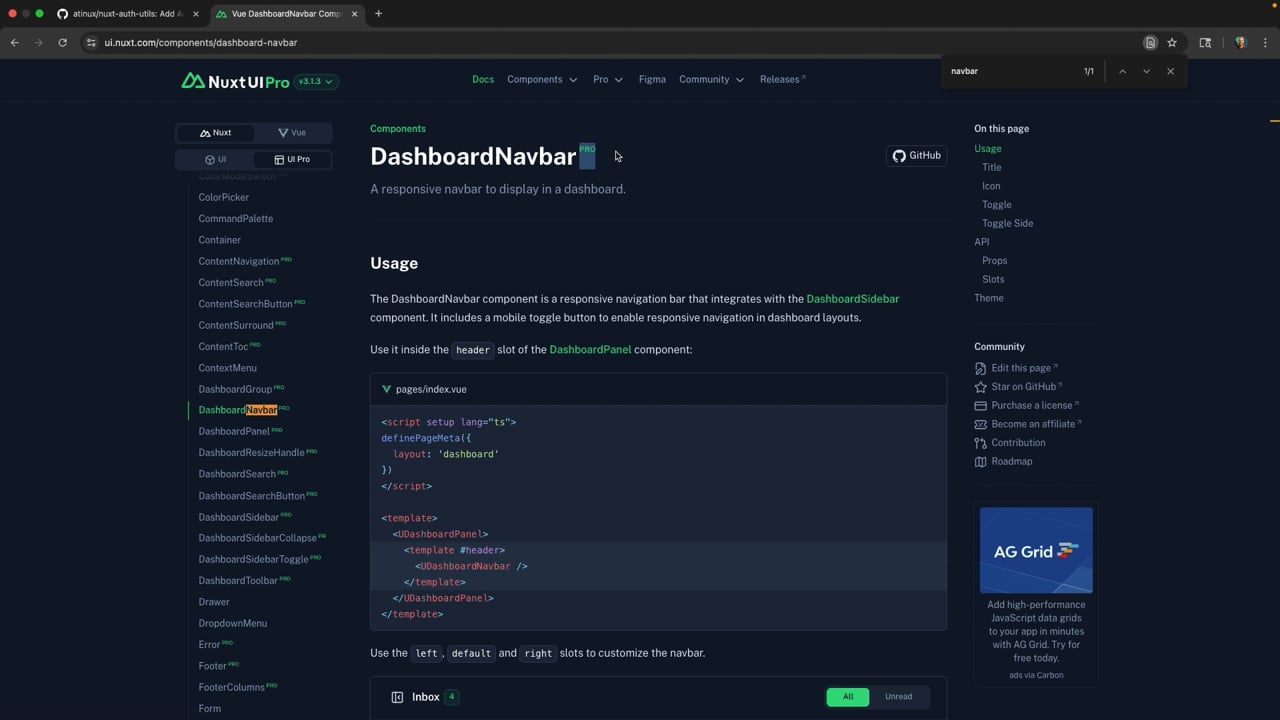
Task: Open the DashboardPanel link in text
Action: click(x=590, y=350)
